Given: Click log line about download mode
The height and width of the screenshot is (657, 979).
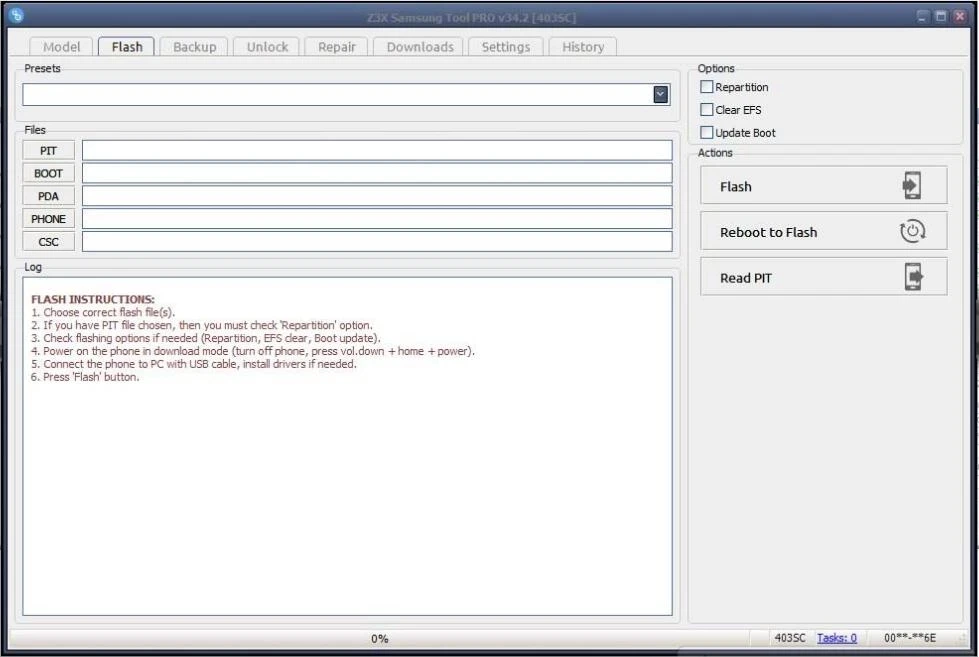Looking at the screenshot, I should (253, 351).
